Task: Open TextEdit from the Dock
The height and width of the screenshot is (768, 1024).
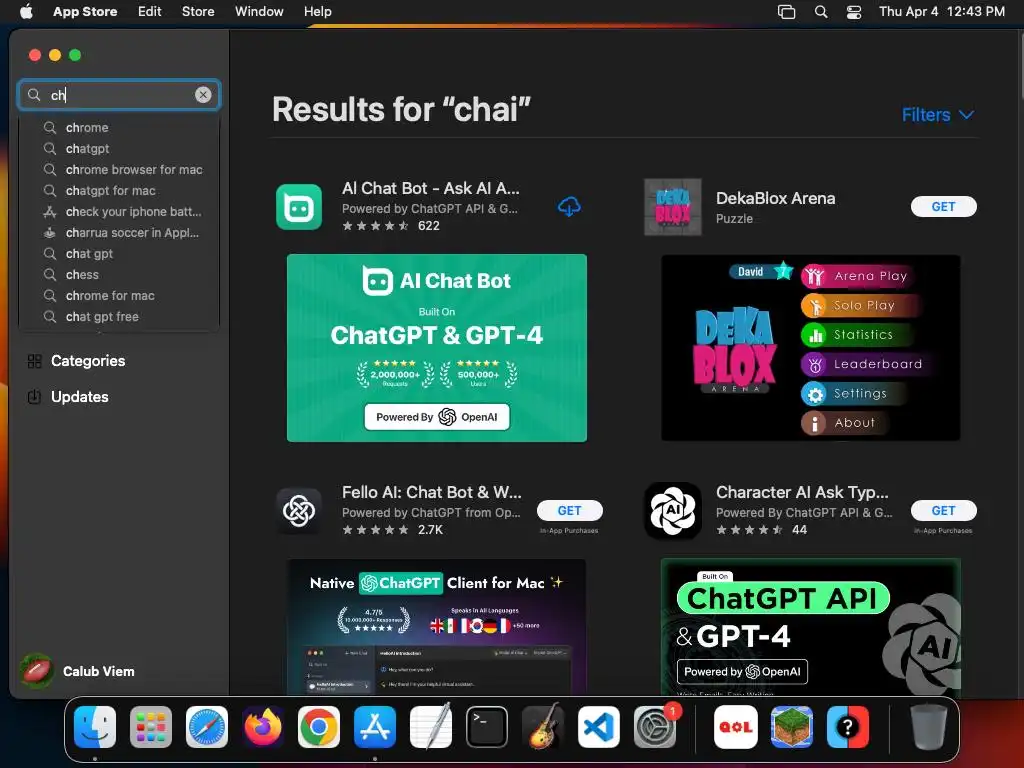Action: pyautogui.click(x=431, y=727)
